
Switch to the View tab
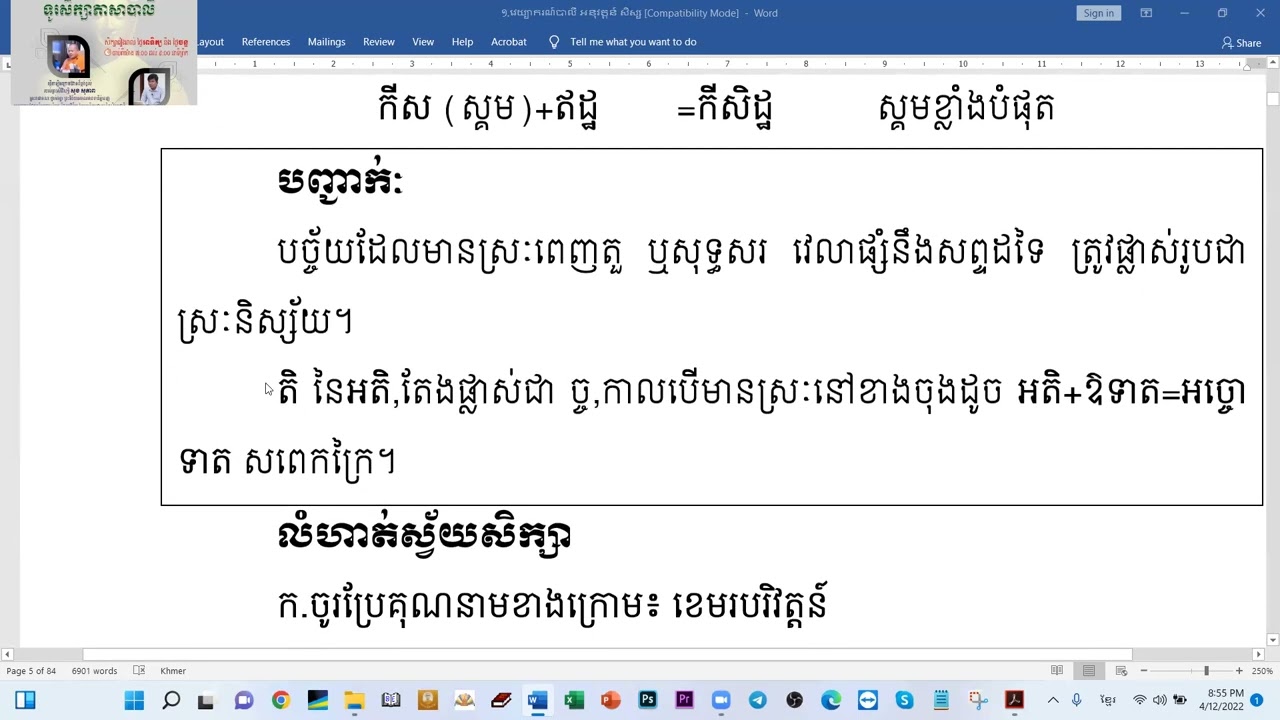(423, 42)
